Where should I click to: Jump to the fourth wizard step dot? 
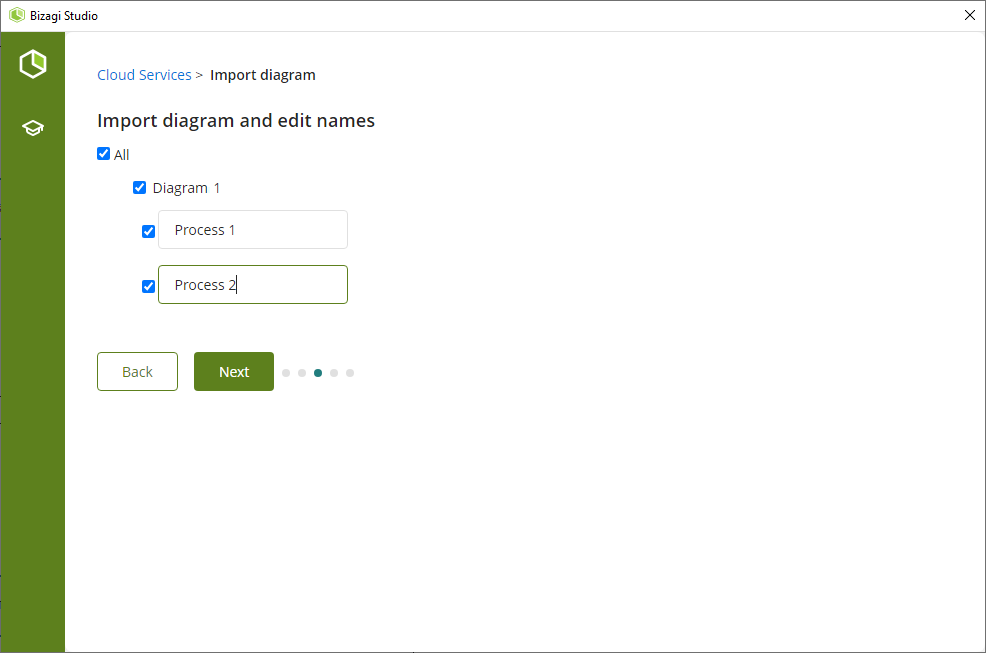pyautogui.click(x=334, y=373)
